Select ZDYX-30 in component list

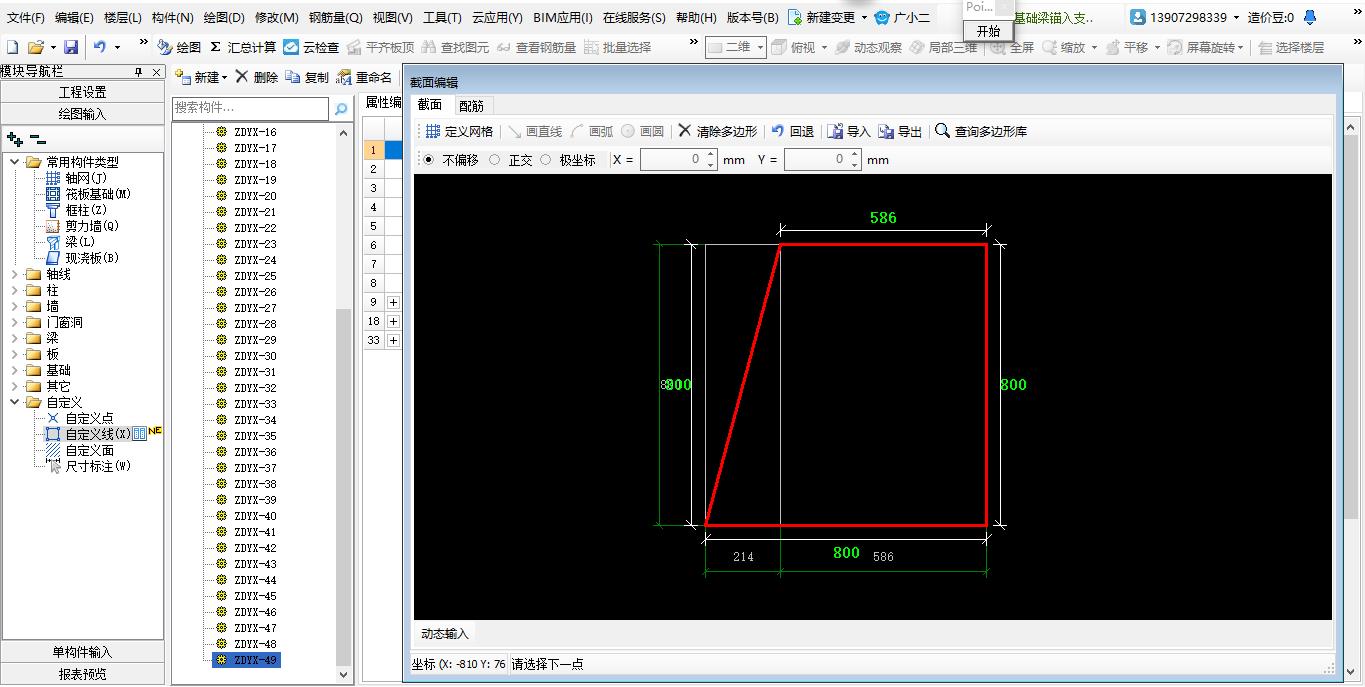pyautogui.click(x=255, y=356)
